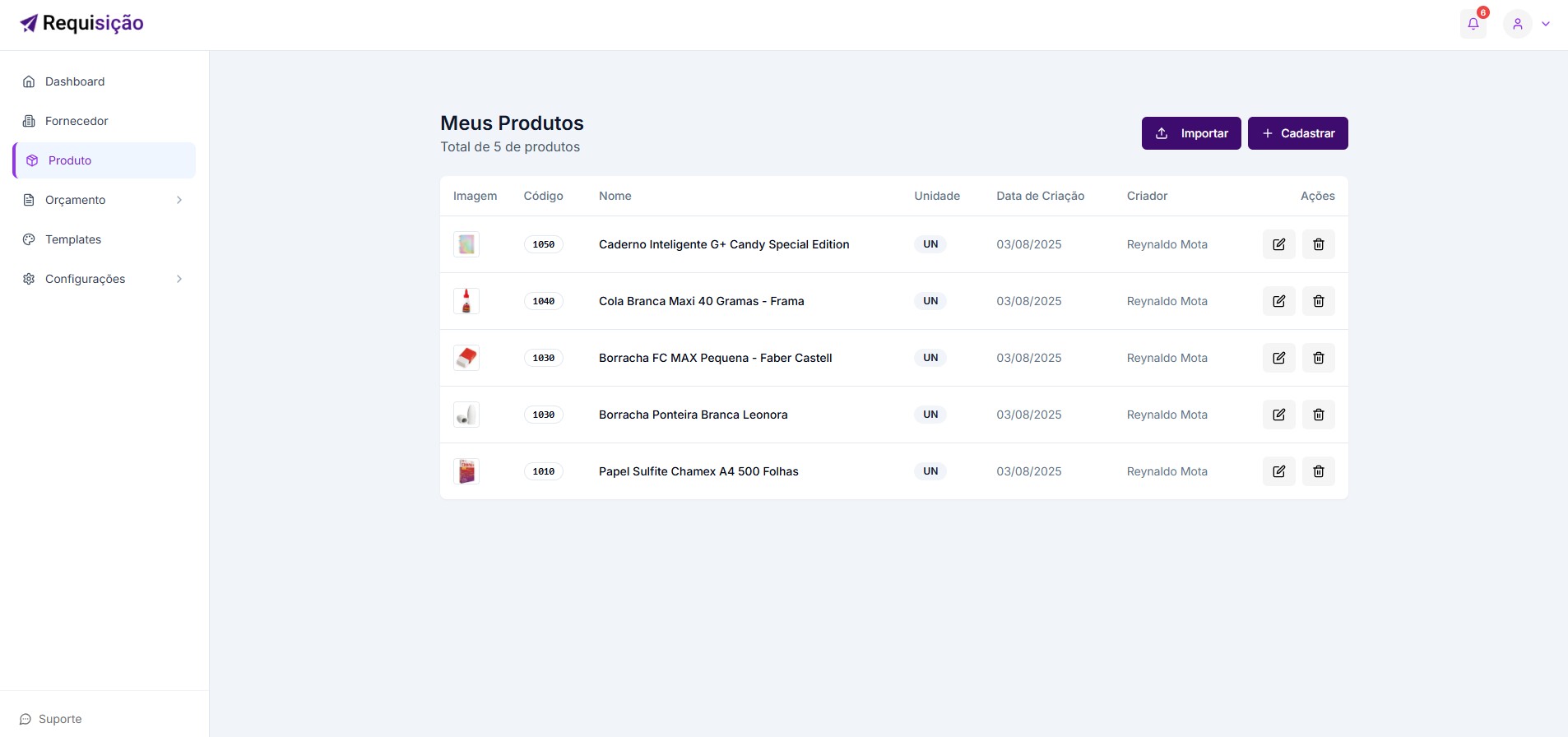Open the Fornecedor section
Viewport: 1568px width, 737px height.
(x=77, y=121)
